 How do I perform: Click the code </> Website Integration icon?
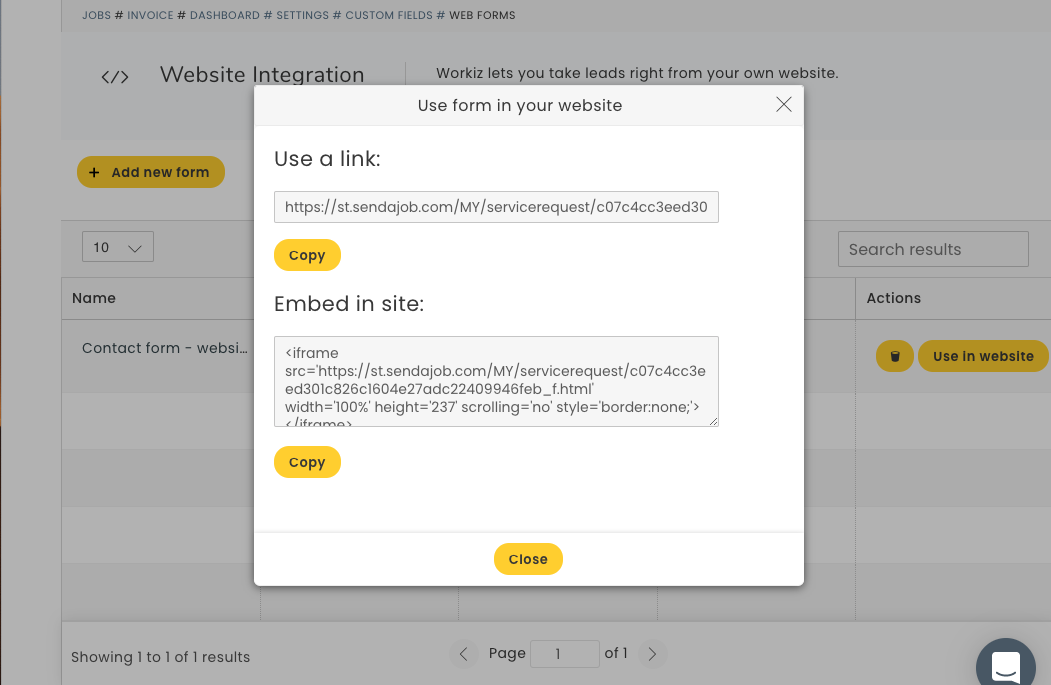click(114, 76)
